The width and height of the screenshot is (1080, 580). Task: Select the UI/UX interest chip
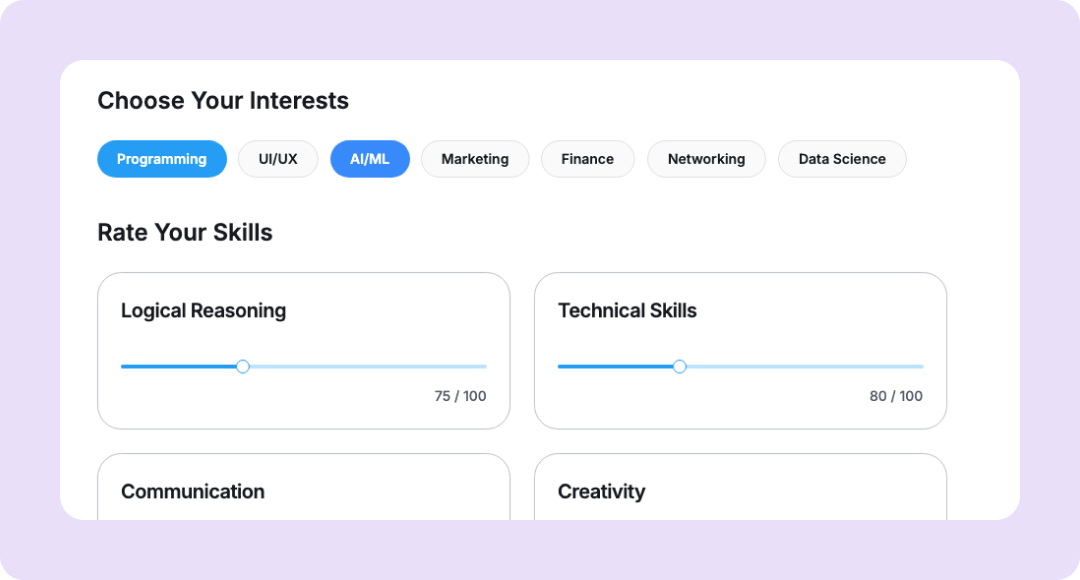pos(278,159)
